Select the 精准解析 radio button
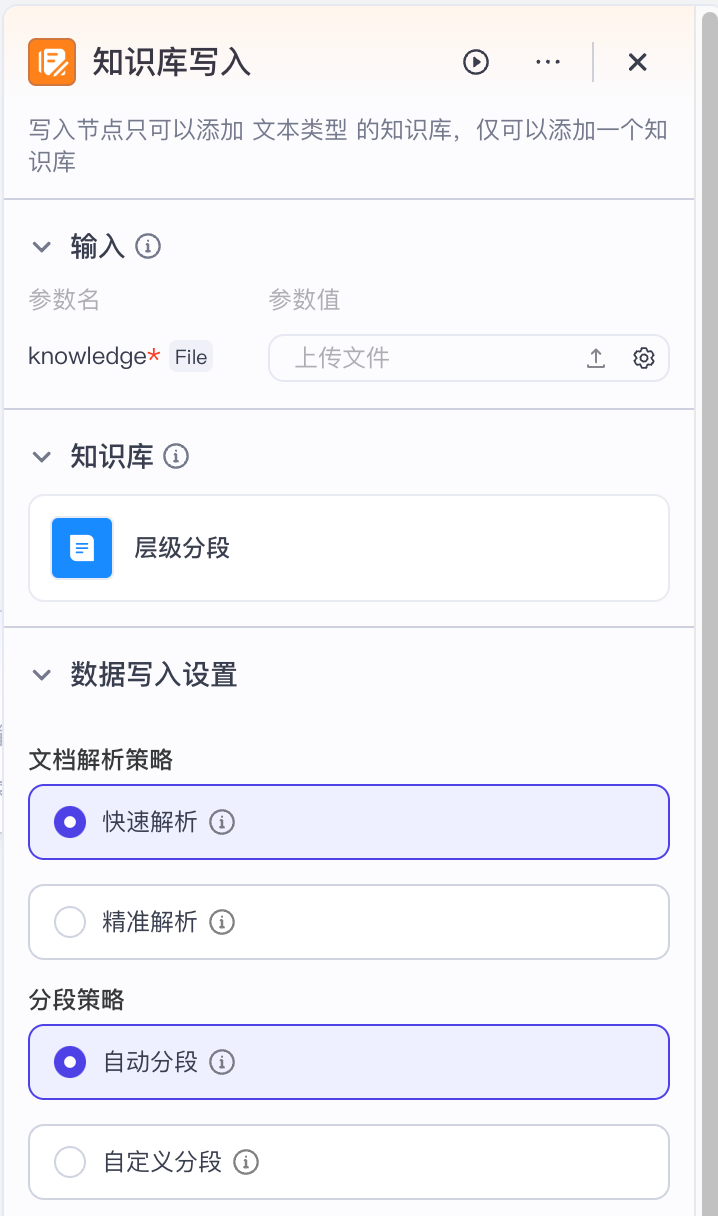This screenshot has height=1216, width=718. 70,922
